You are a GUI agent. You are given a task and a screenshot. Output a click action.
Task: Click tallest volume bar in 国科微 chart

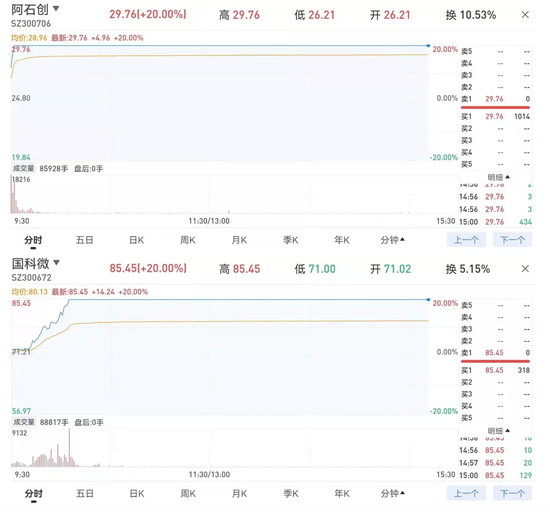point(69,447)
